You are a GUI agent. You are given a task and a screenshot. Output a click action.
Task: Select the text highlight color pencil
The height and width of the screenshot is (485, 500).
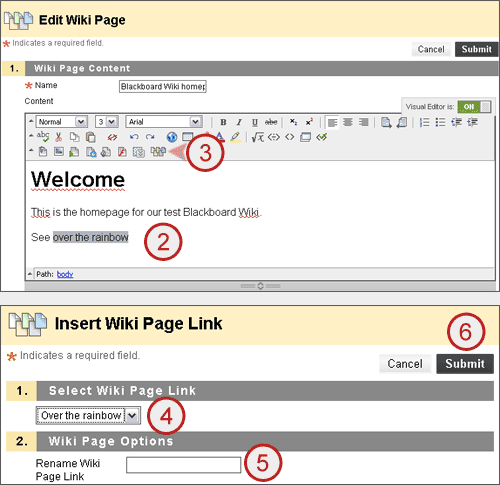pyautogui.click(x=235, y=137)
